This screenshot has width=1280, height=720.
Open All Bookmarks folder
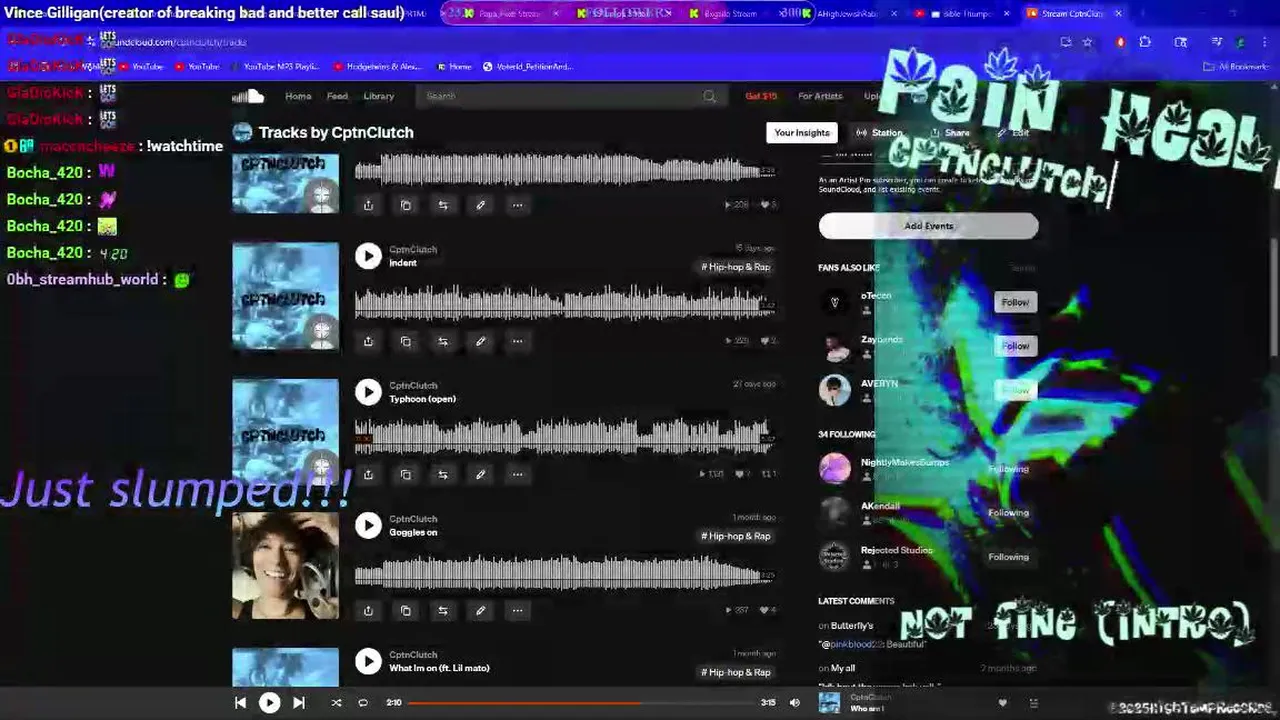(x=1236, y=67)
